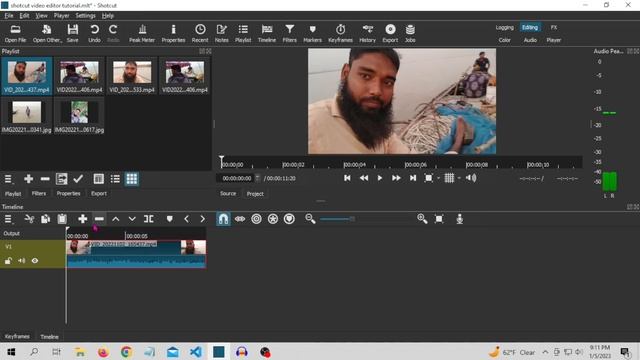This screenshot has width=640, height=360.
Task: Open the Jobs panel
Action: coord(410,33)
